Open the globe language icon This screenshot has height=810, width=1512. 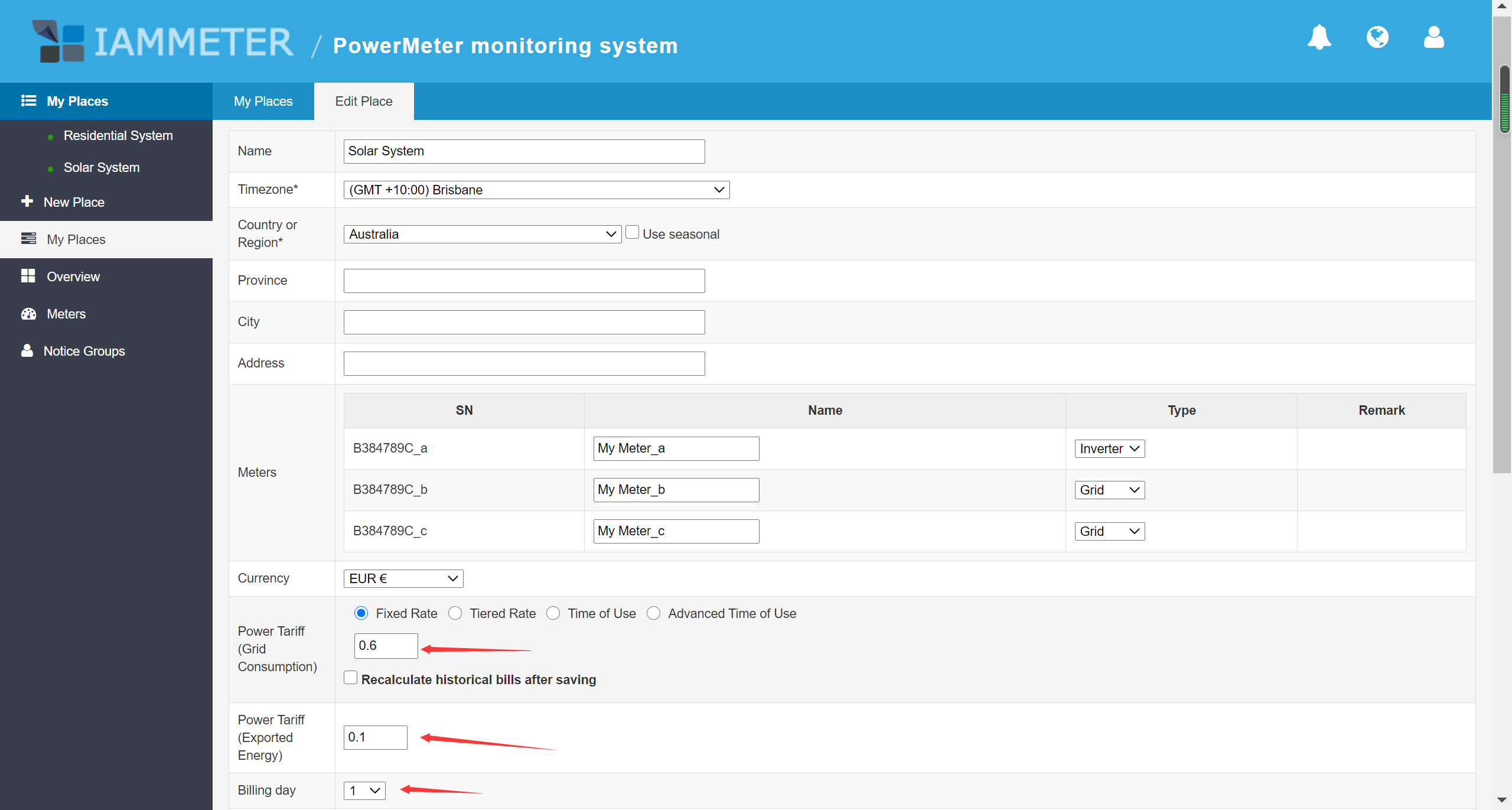1377,38
